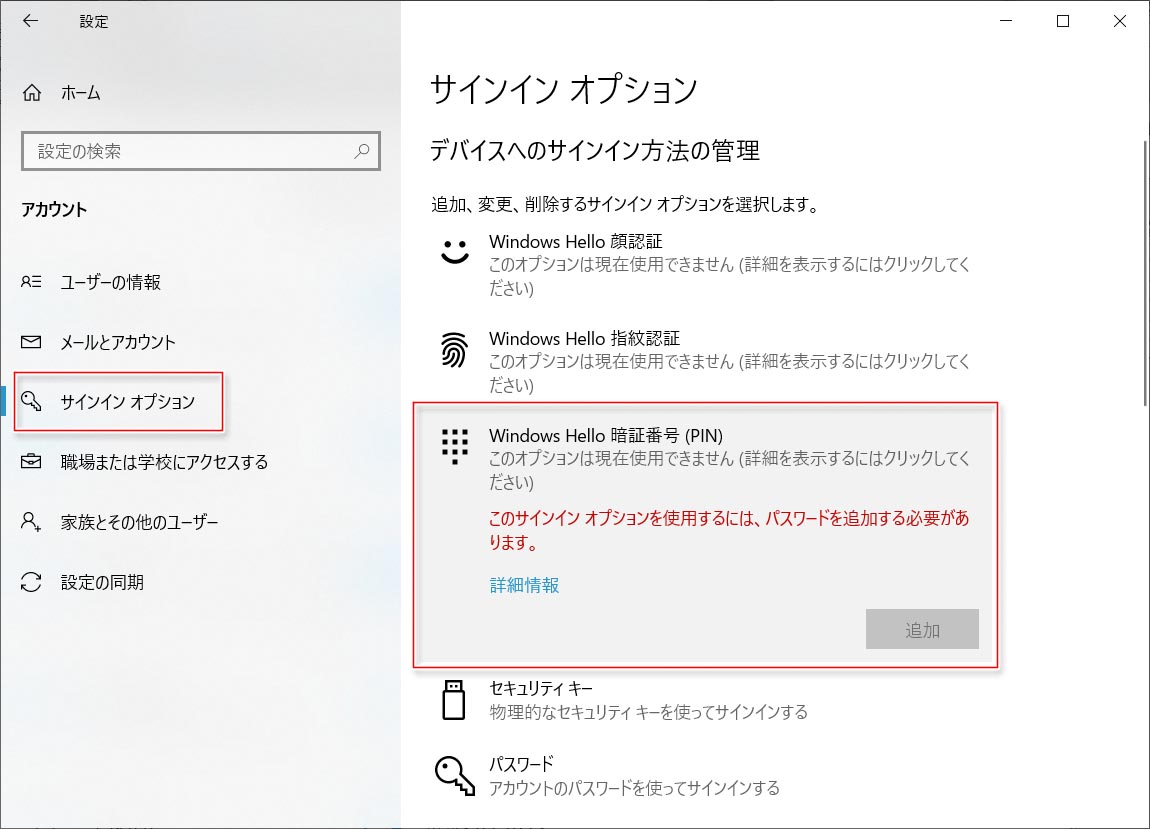Select サインイン オプション in the sidebar
Image resolution: width=1150 pixels, height=829 pixels.
200,401
